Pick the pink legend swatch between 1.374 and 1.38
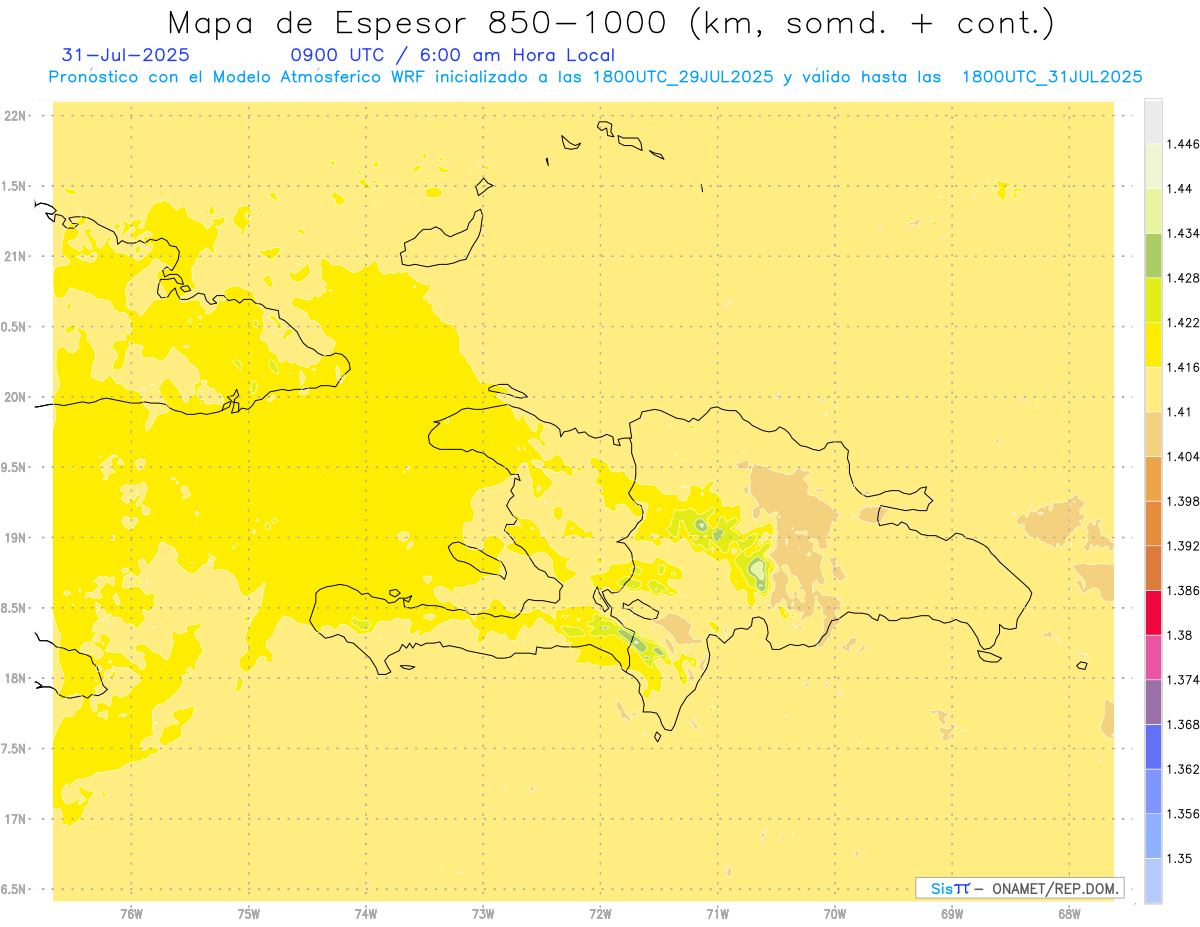1200x927 pixels. pyautogui.click(x=1153, y=657)
